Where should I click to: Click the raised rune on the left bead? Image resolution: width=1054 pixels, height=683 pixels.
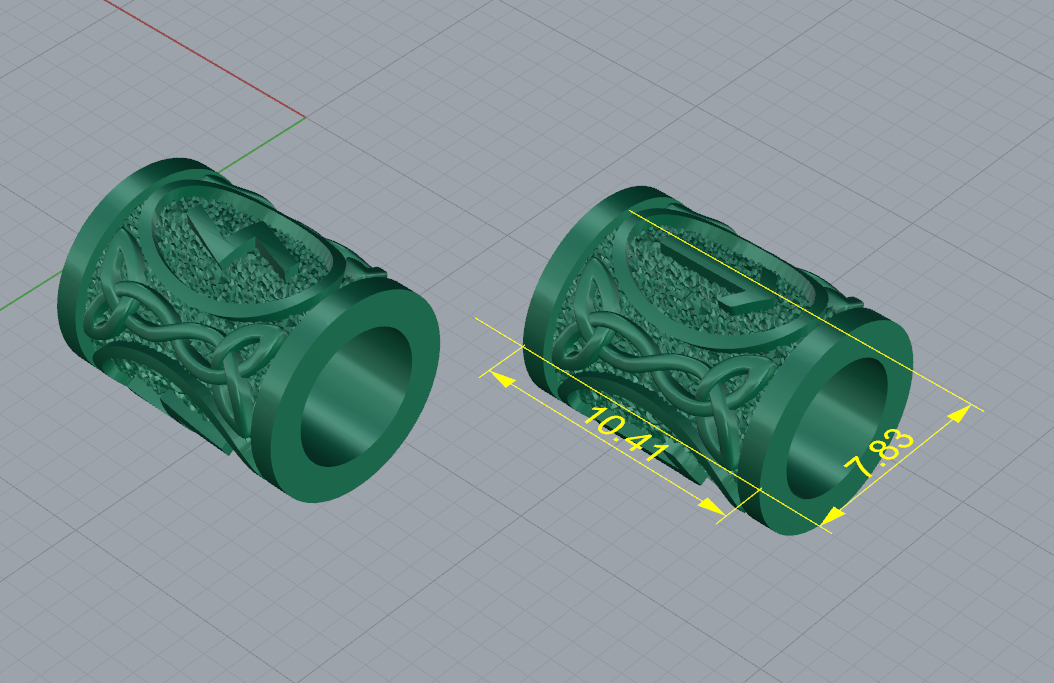pos(241,243)
